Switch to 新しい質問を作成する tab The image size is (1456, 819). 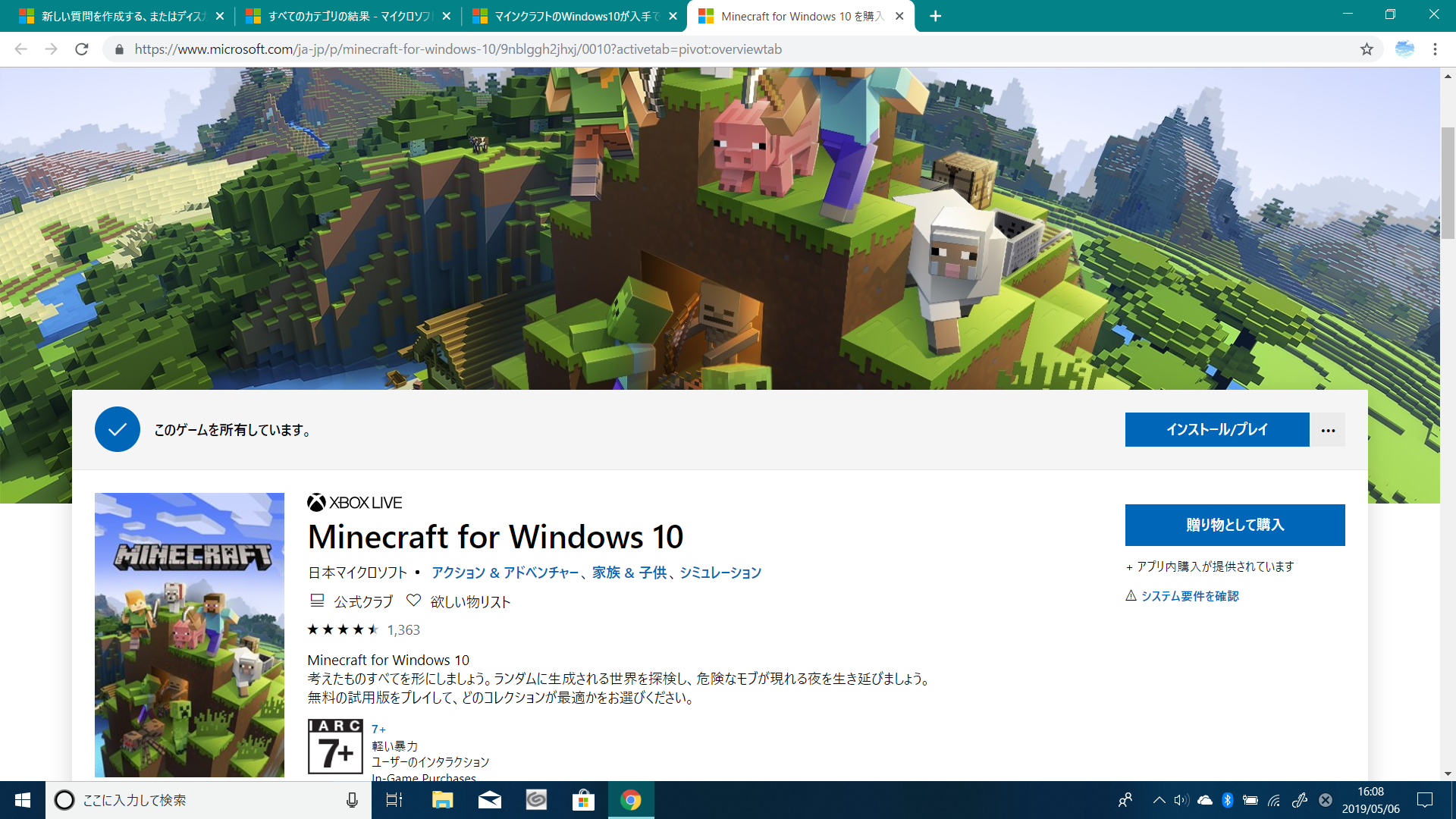click(x=121, y=16)
